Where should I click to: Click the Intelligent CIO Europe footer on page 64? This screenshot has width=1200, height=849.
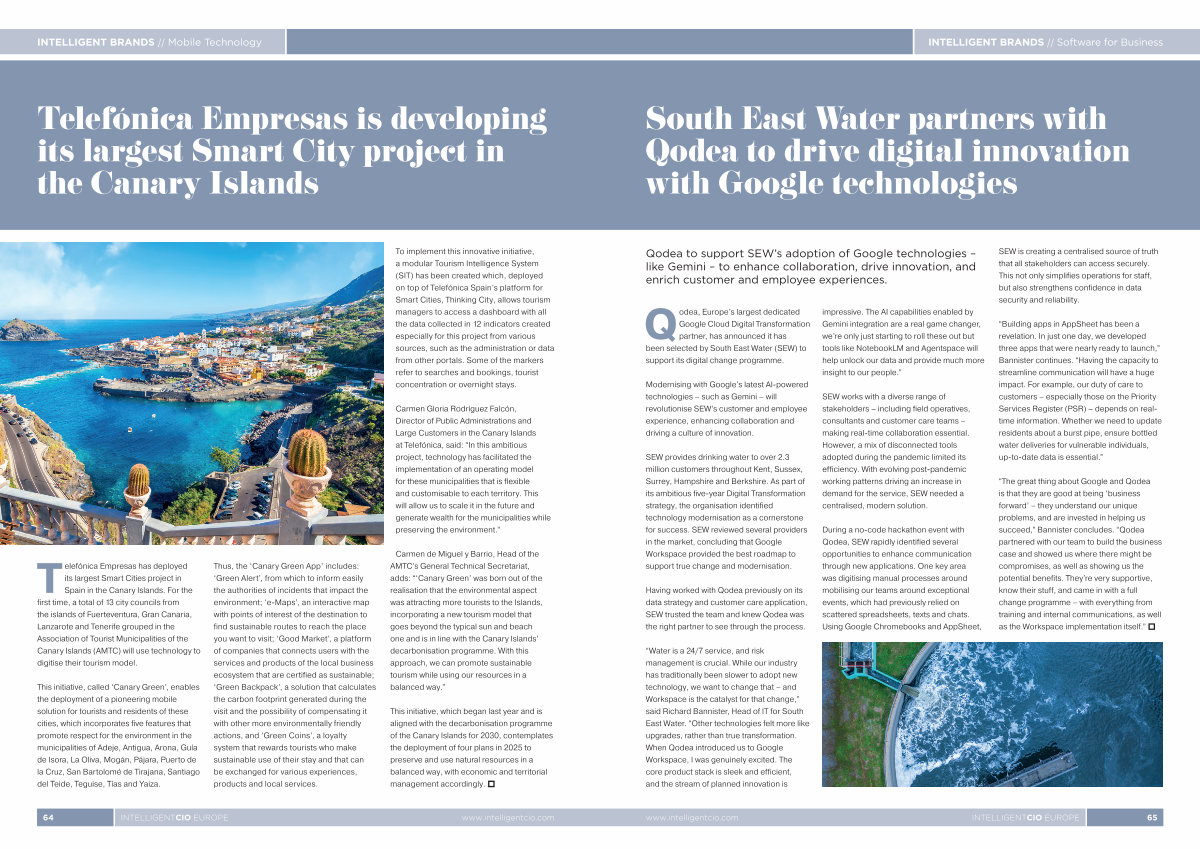click(174, 818)
